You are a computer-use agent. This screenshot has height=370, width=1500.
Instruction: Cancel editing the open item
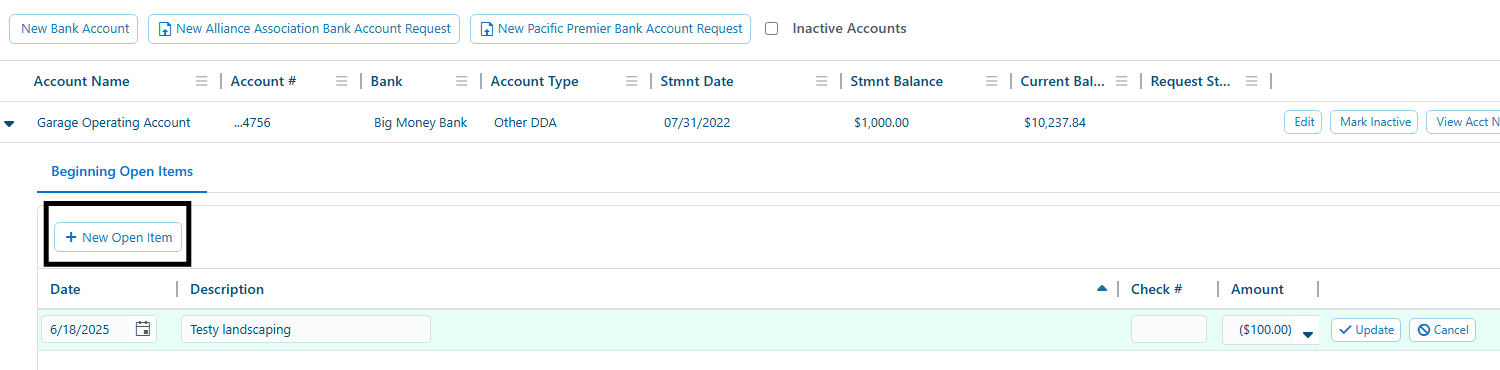pyautogui.click(x=1442, y=329)
